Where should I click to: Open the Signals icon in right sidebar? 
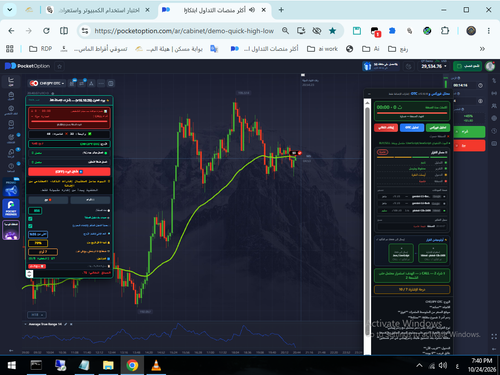point(494,93)
